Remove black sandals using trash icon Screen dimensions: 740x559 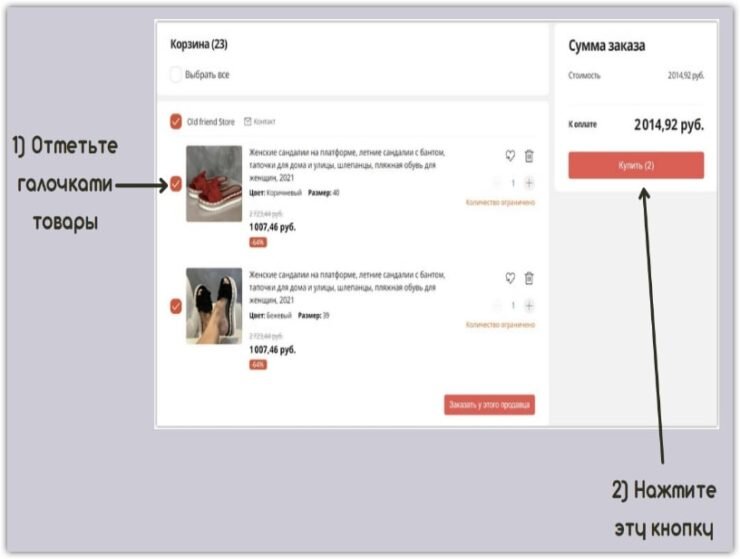529,279
